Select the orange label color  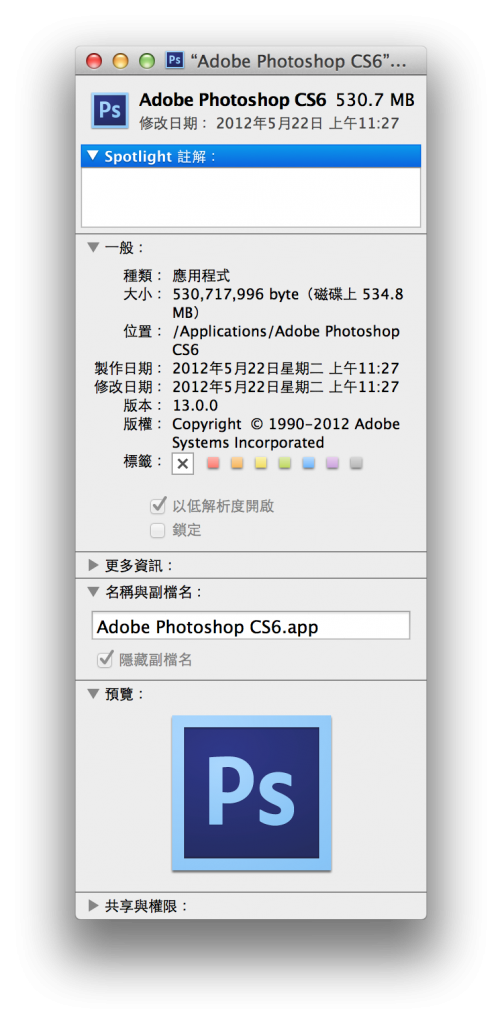[237, 463]
